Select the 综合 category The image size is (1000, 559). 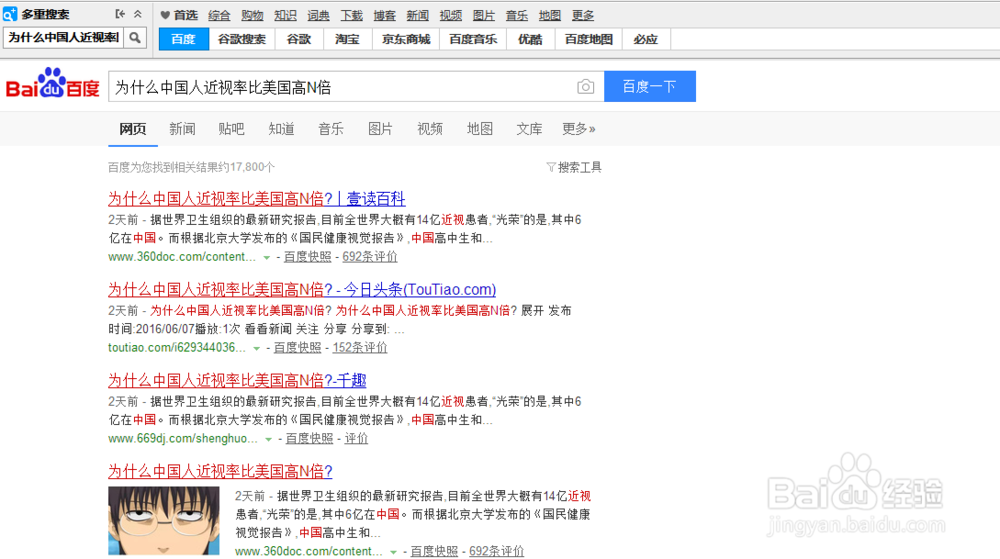pyautogui.click(x=219, y=15)
